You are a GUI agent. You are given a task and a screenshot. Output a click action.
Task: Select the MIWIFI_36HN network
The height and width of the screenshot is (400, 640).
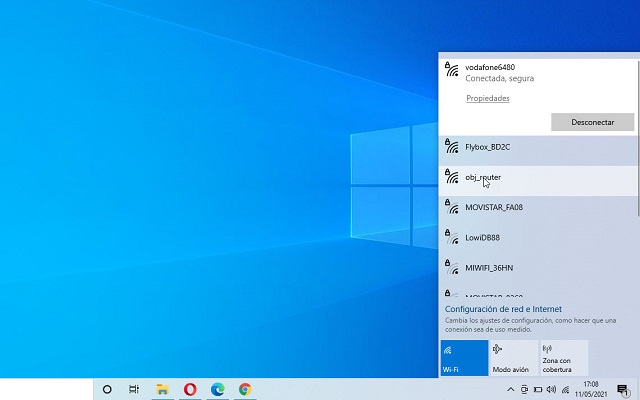point(538,271)
